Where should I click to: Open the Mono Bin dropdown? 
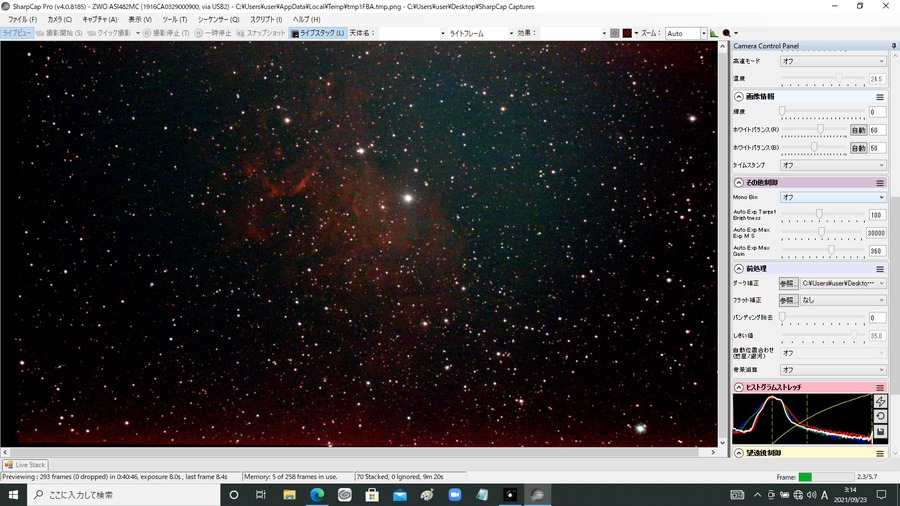tap(833, 197)
